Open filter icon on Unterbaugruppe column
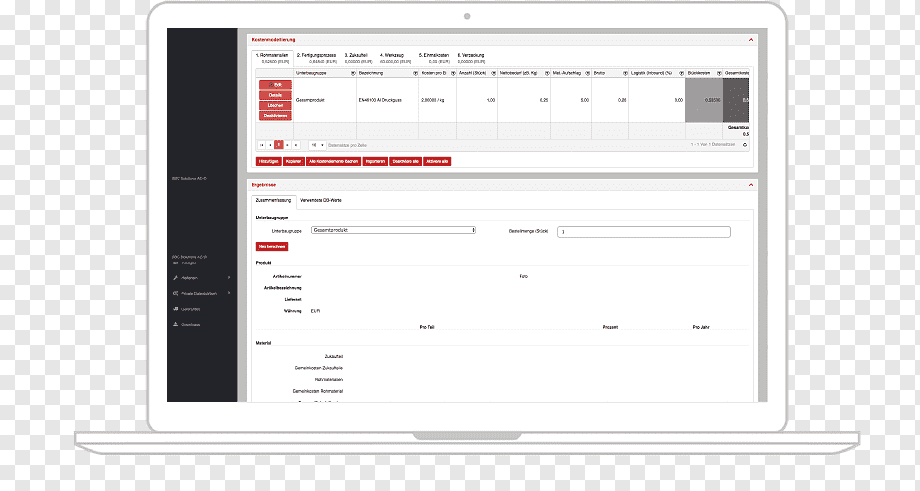The image size is (920, 491). [353, 73]
